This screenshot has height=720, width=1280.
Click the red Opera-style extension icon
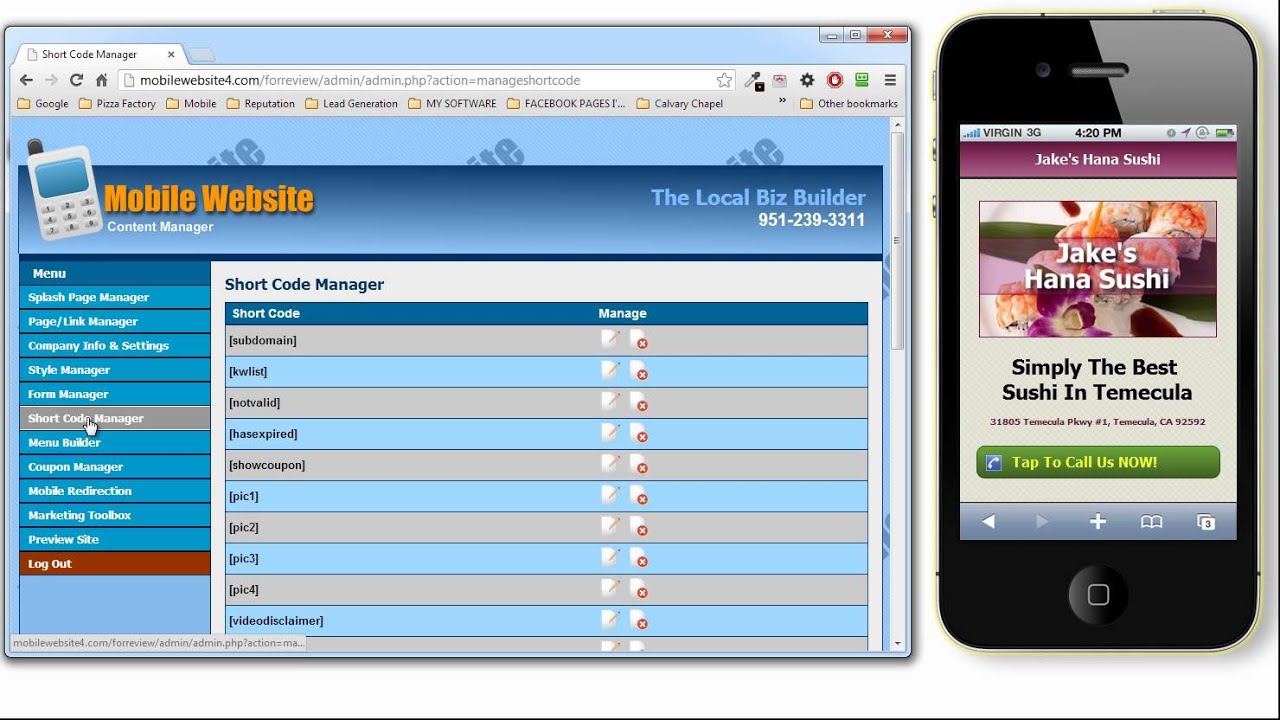click(x=834, y=80)
